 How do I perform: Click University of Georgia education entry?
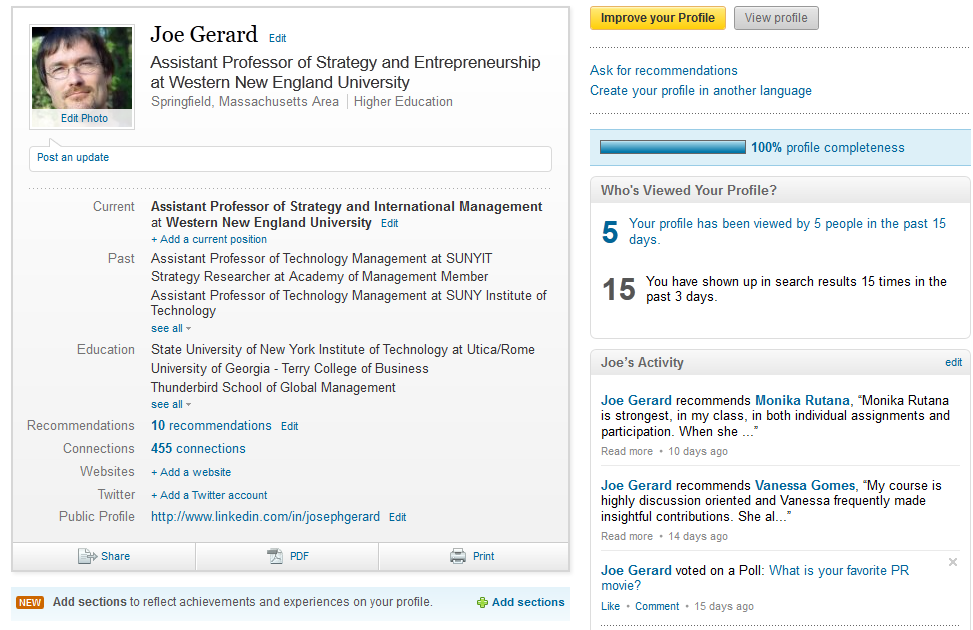[x=290, y=369]
